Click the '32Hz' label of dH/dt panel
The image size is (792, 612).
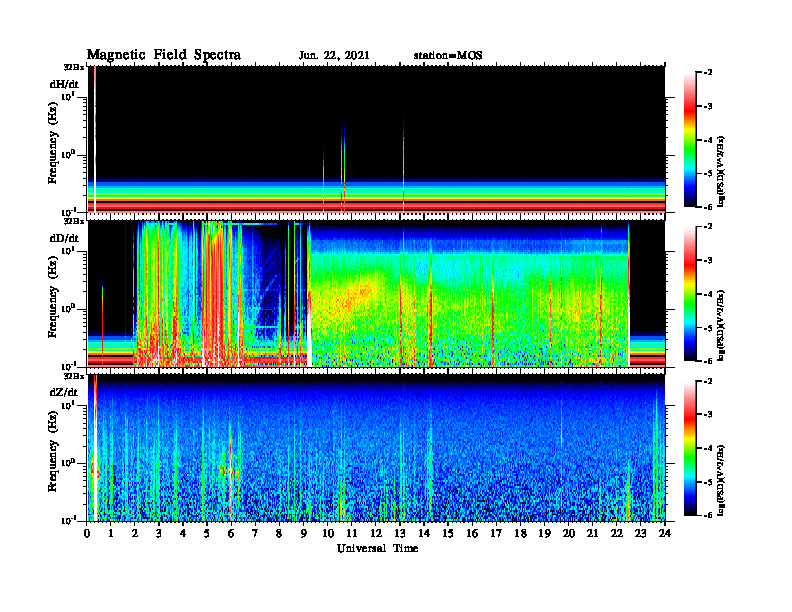74,67
